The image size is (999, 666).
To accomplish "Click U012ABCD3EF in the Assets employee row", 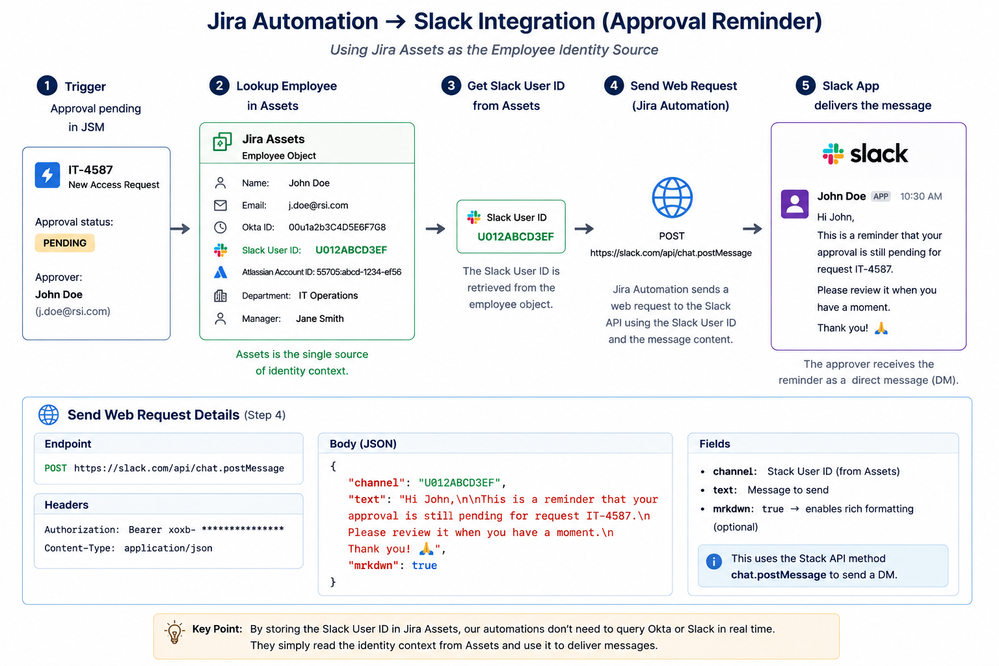I will 351,250.
